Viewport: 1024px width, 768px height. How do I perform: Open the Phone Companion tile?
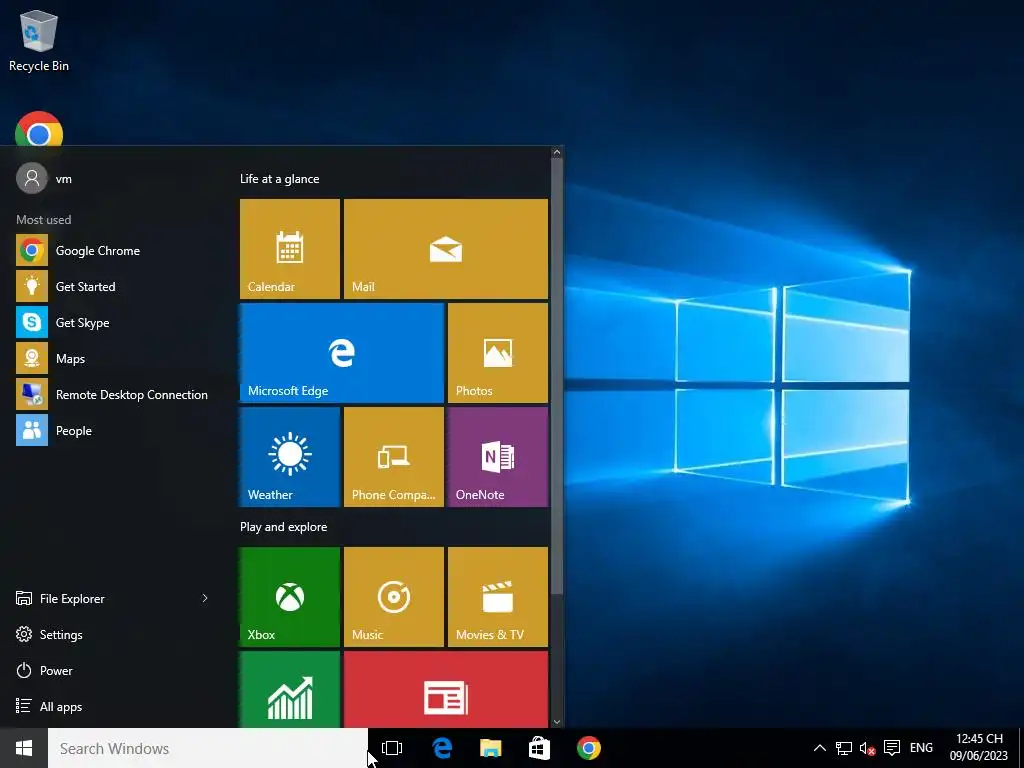coord(394,456)
